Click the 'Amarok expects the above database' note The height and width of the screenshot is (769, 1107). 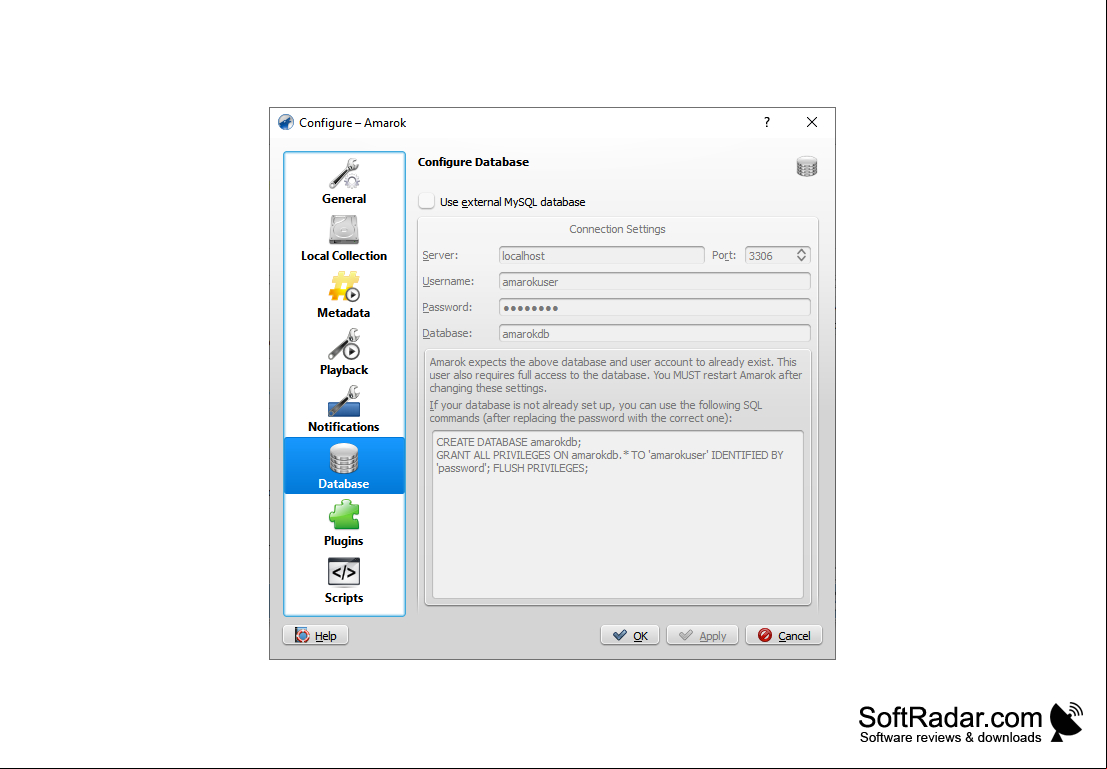coord(616,375)
